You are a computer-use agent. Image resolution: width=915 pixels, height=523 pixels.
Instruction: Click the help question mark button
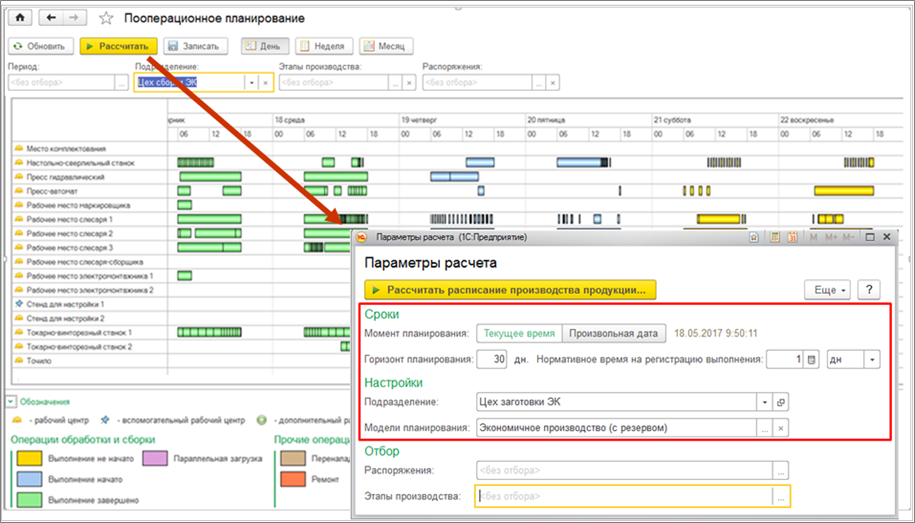pyautogui.click(x=870, y=289)
